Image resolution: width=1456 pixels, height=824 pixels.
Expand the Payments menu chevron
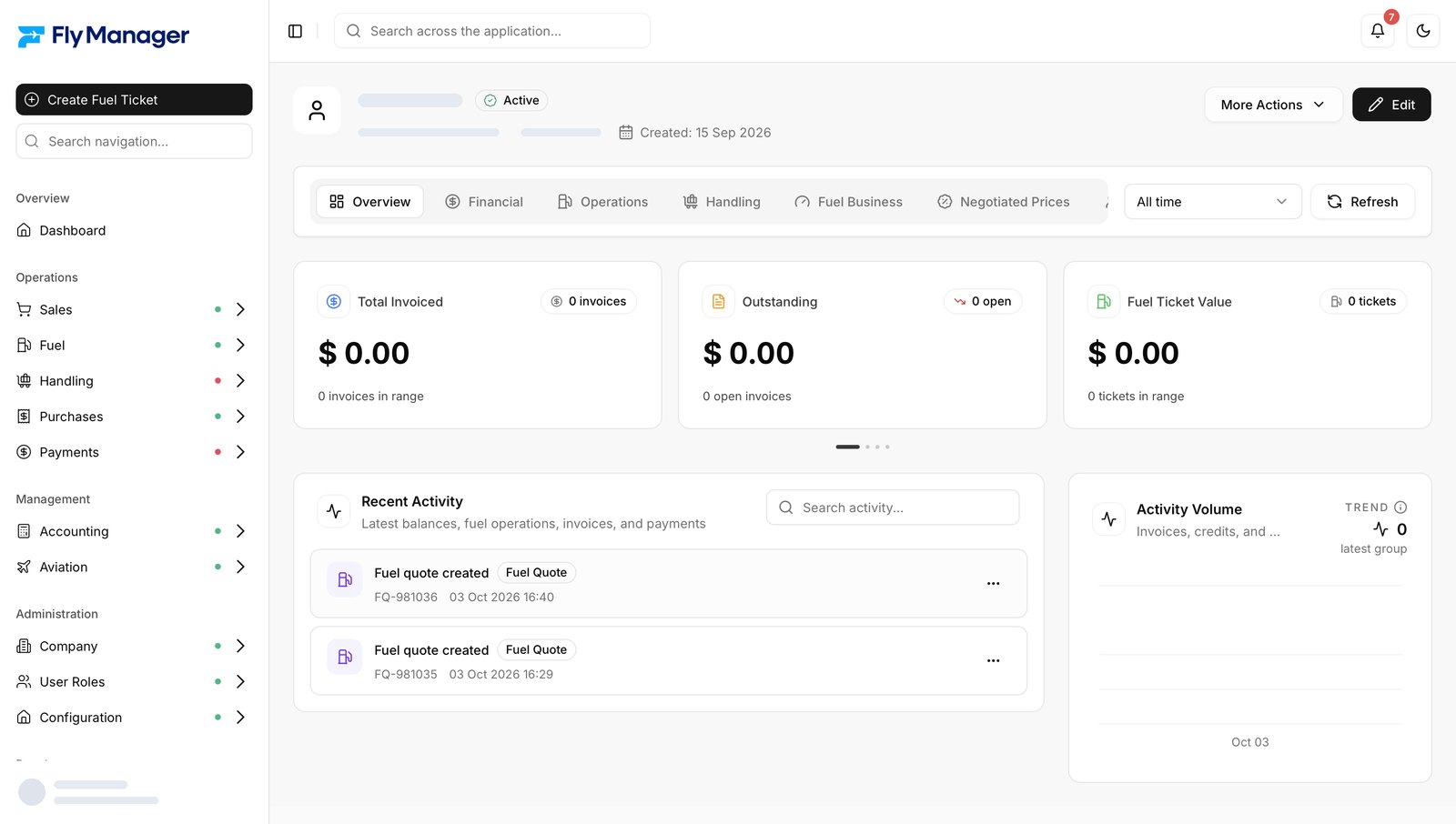[240, 452]
